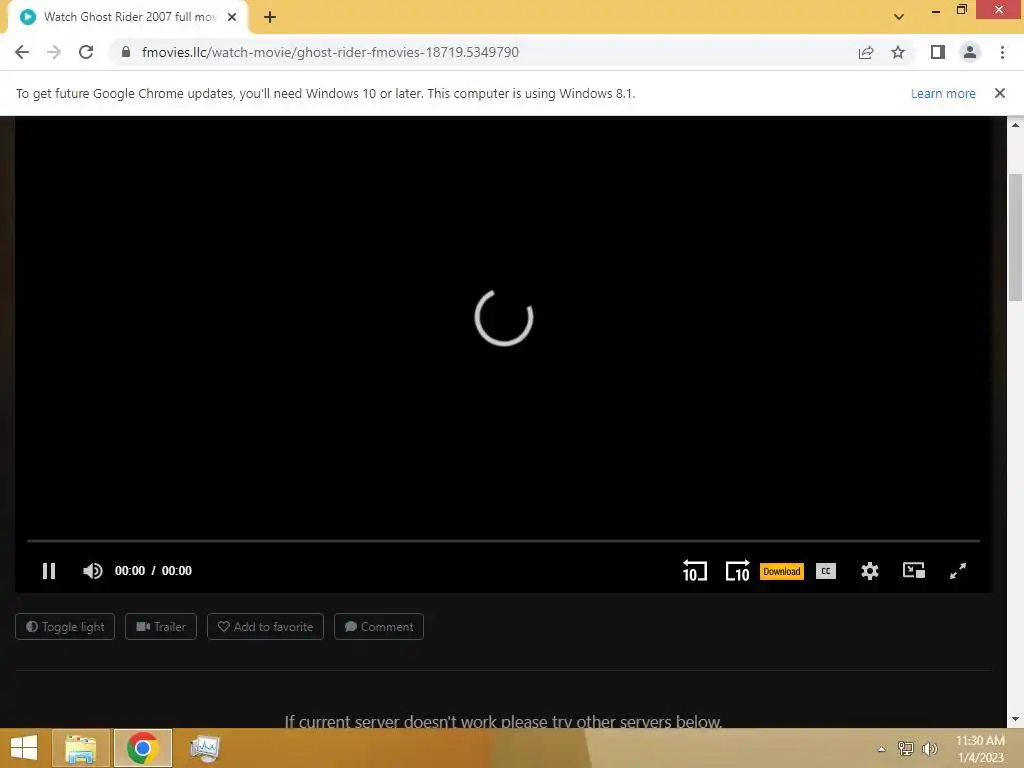Open a new browser tab
Screen dimensions: 1024x768
[x=270, y=17]
